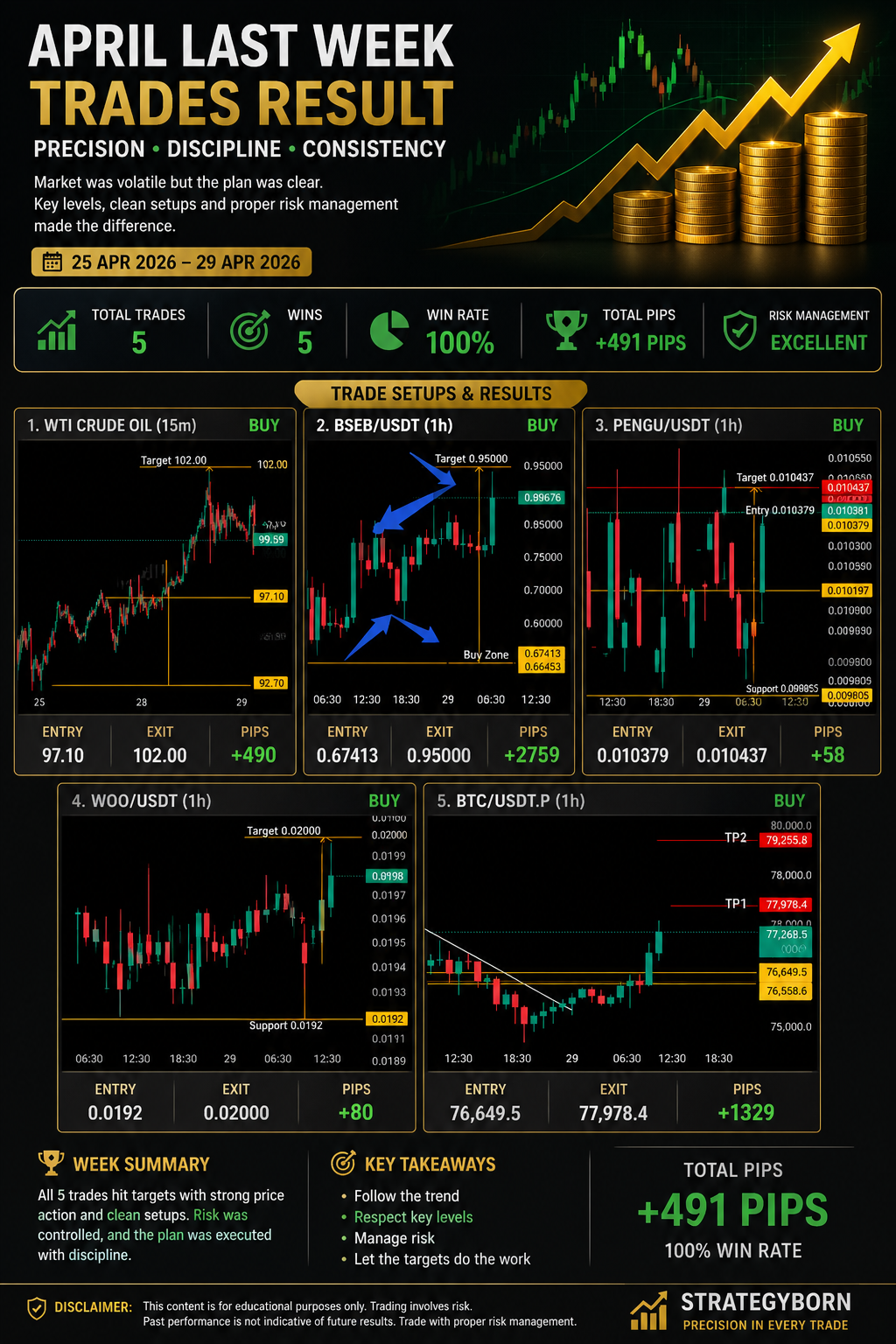Select the 25 APR 2026 – 29 APR 2026 date badge
The height and width of the screenshot is (1344, 896).
pyautogui.click(x=171, y=262)
